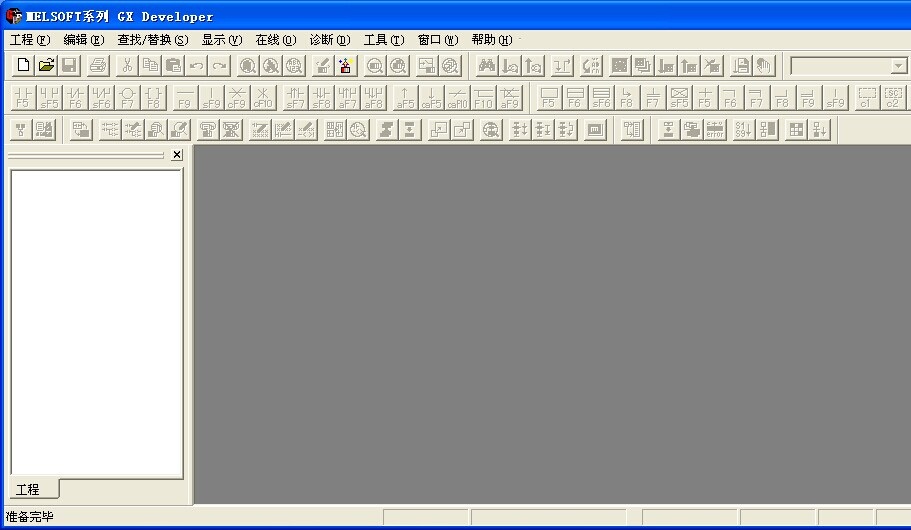The image size is (911, 530).
Task: Delete horizontal line with cF9 button
Action: coord(237,97)
